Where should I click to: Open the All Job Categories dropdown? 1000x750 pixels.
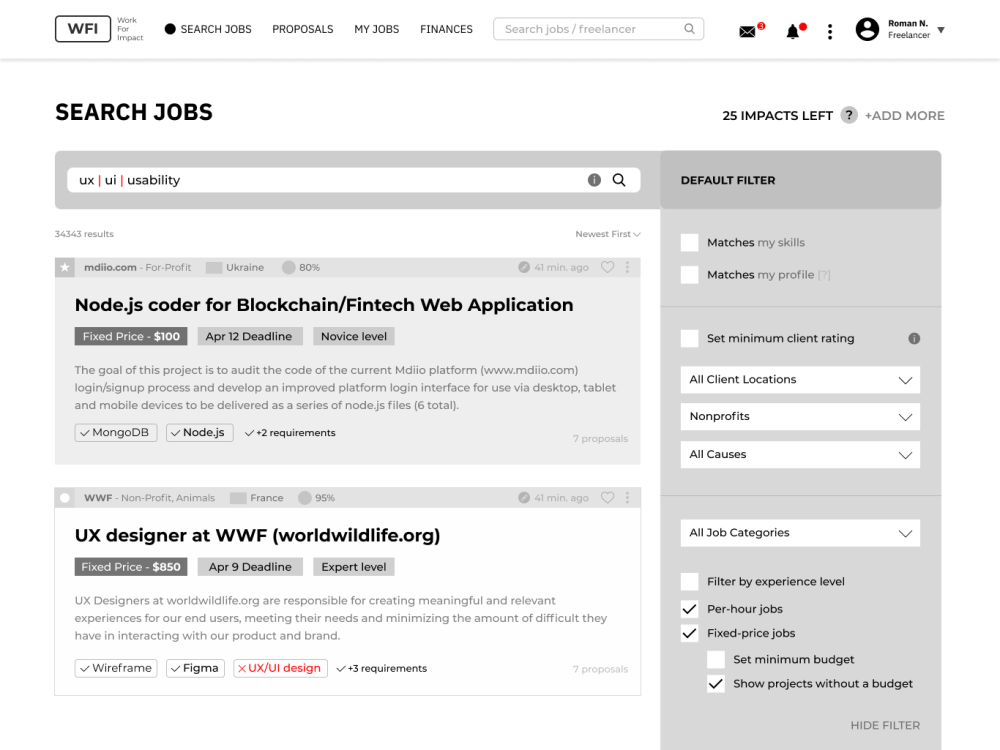800,532
